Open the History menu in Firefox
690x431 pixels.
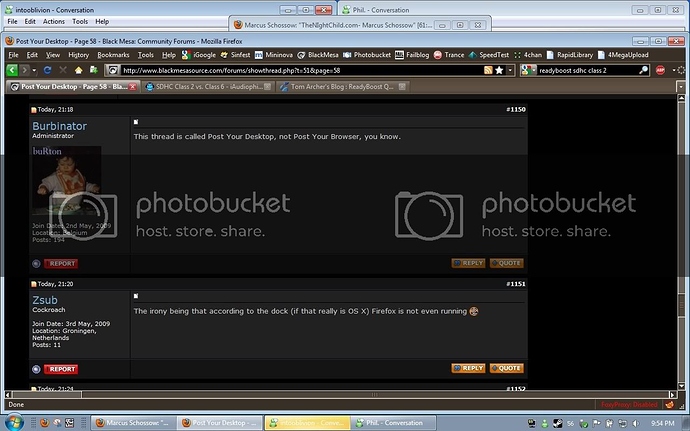pos(78,55)
